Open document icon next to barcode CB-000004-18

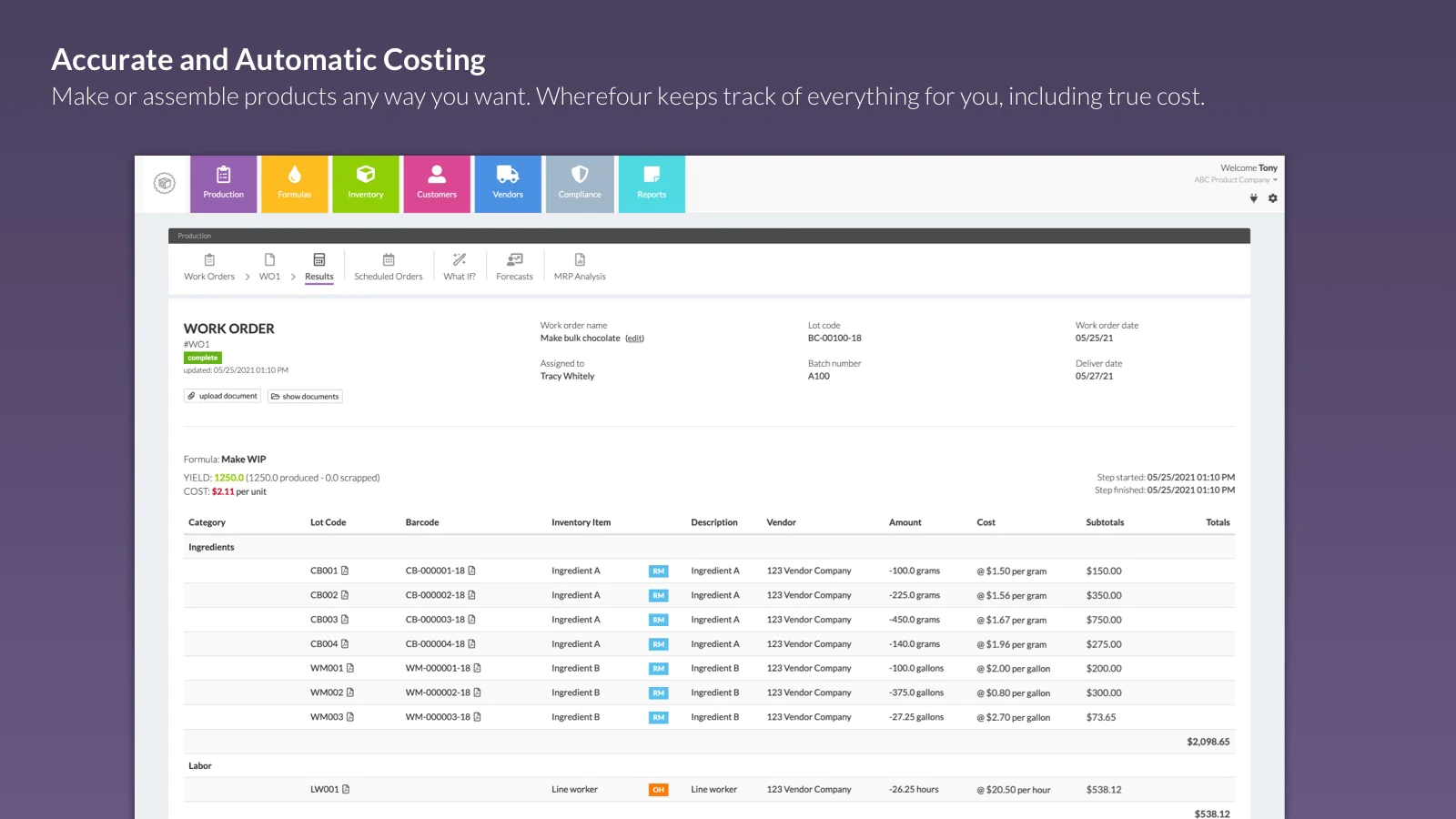tap(472, 644)
